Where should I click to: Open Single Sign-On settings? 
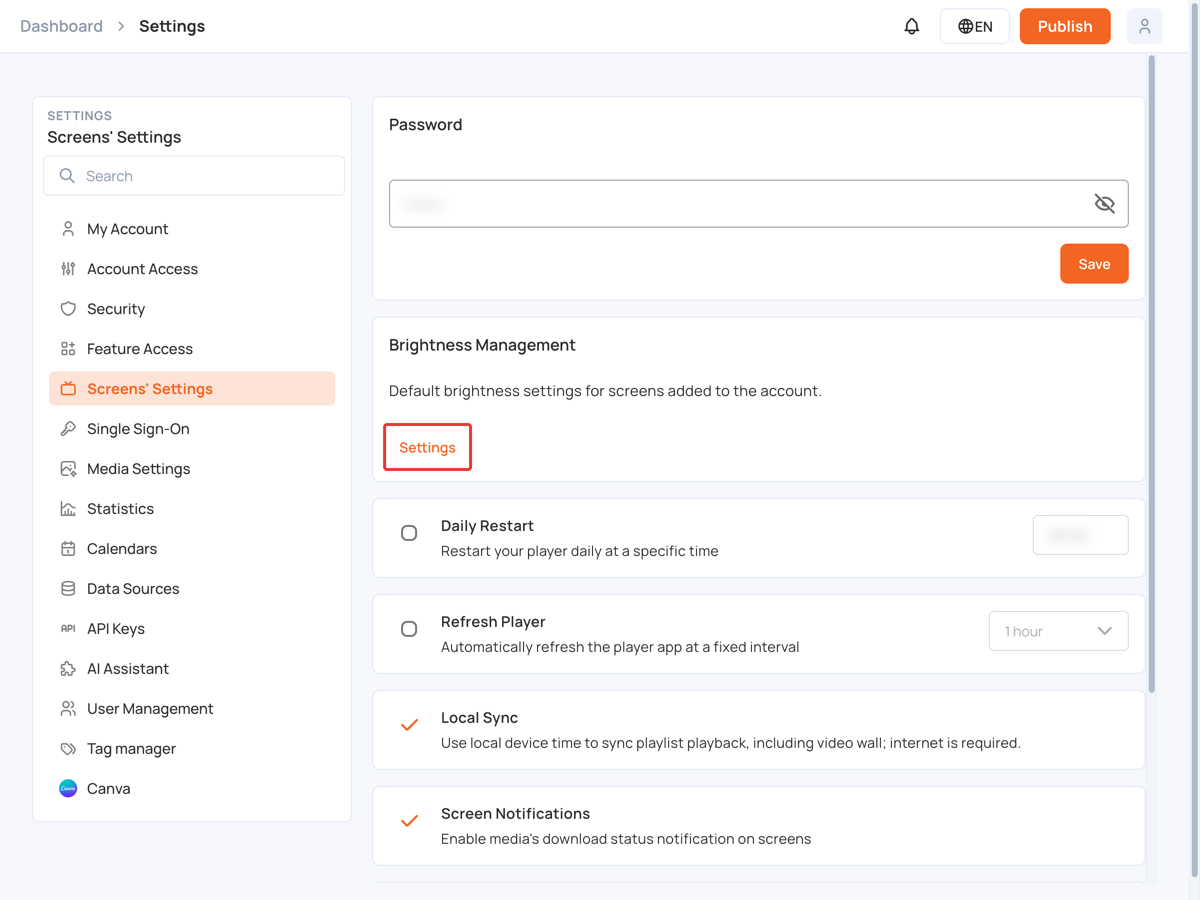192,429
